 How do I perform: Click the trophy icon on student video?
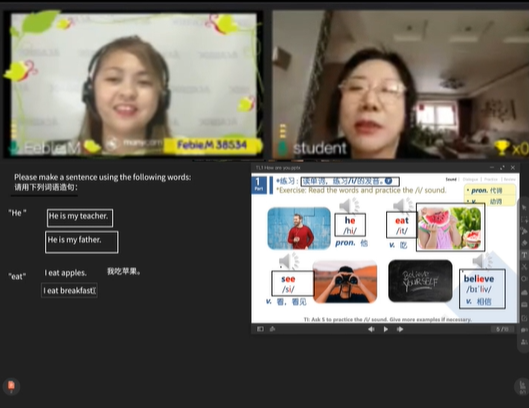click(501, 148)
